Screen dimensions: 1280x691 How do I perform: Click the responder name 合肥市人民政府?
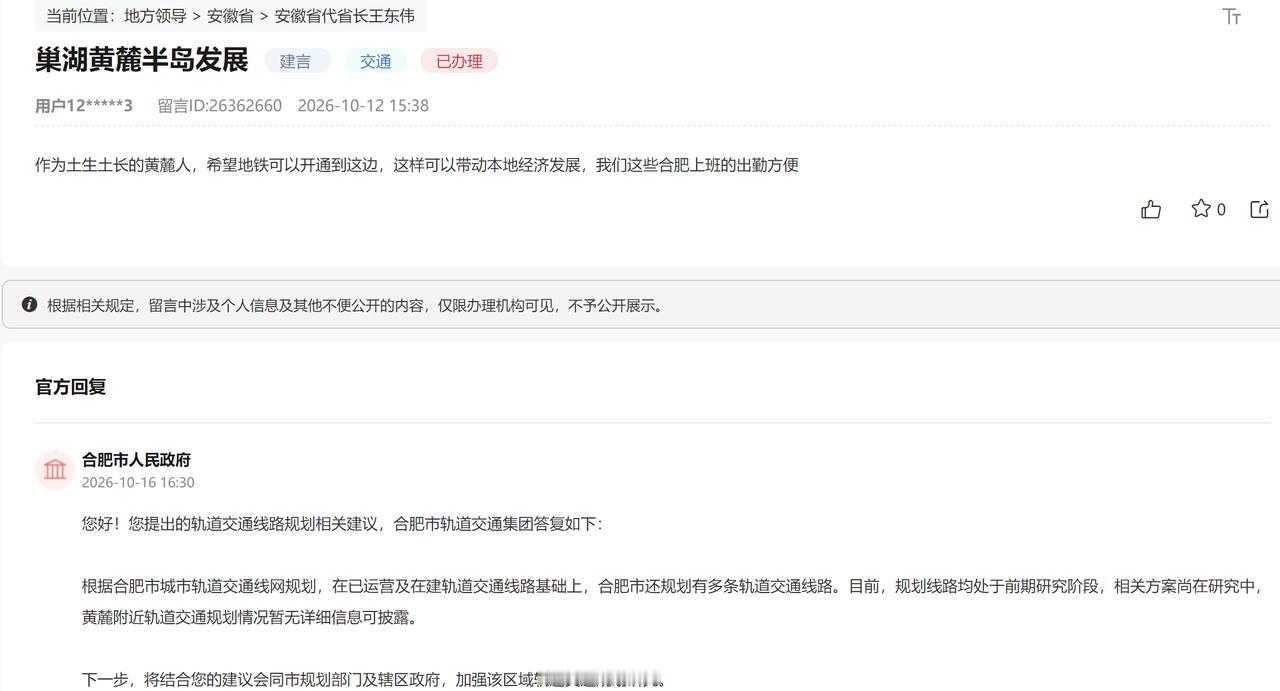point(136,460)
